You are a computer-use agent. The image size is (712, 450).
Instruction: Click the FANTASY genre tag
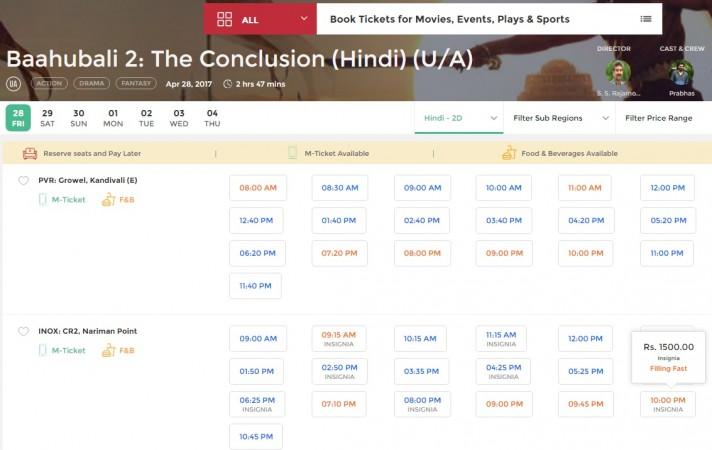pyautogui.click(x=136, y=84)
